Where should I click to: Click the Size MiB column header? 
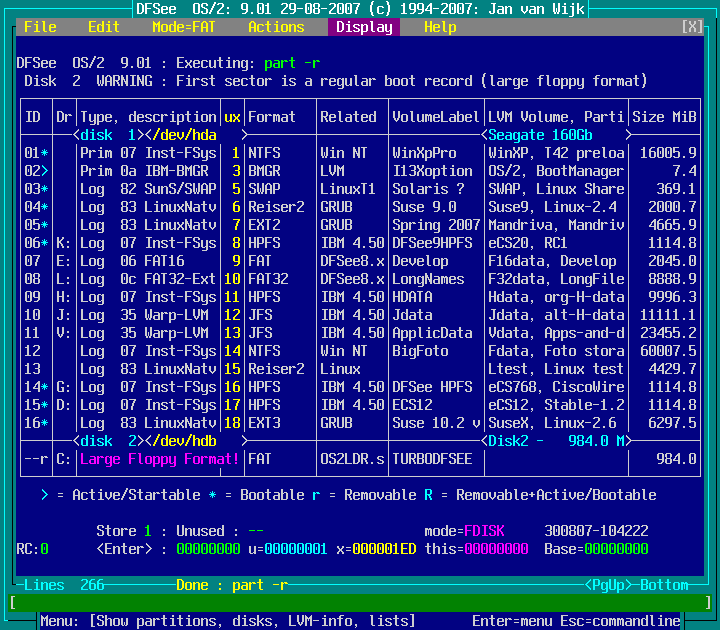664,117
